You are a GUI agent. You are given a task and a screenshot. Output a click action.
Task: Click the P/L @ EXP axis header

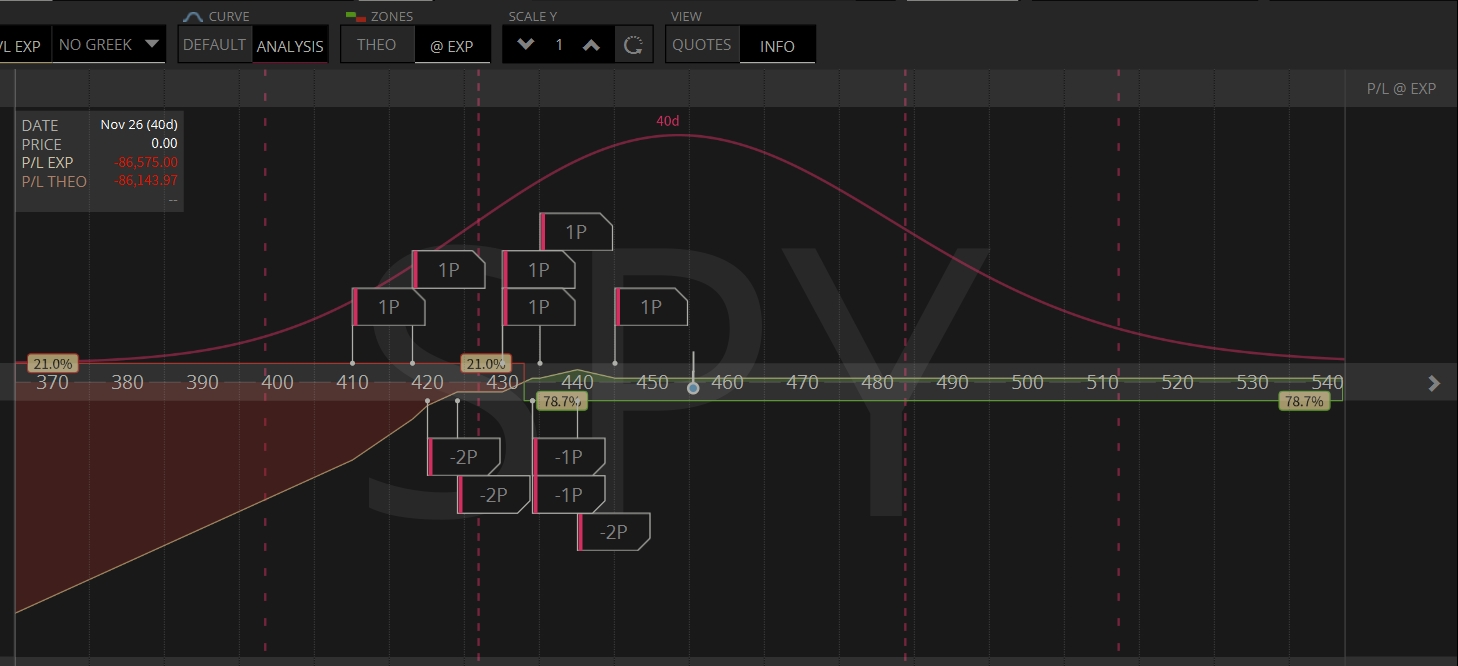[x=1401, y=89]
